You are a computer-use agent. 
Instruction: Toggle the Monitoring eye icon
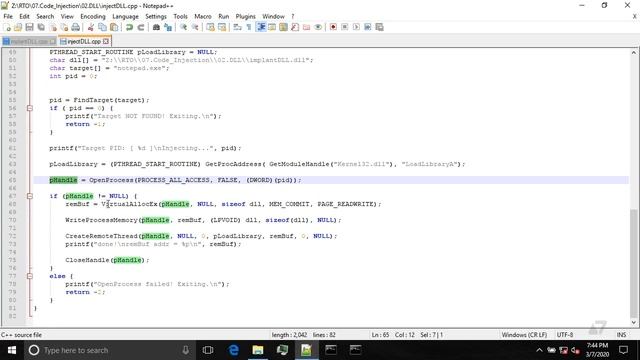[318, 27]
